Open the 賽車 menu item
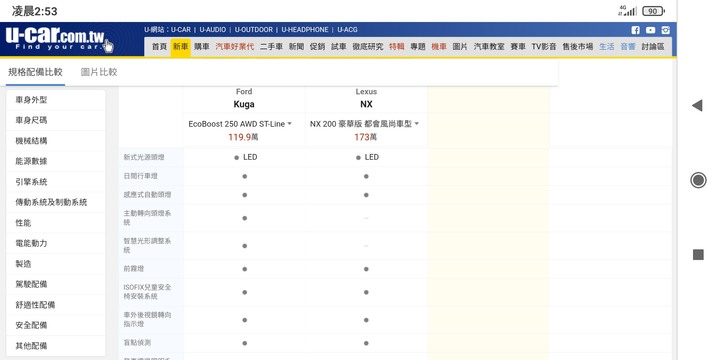This screenshot has height=360, width=720. [518, 47]
